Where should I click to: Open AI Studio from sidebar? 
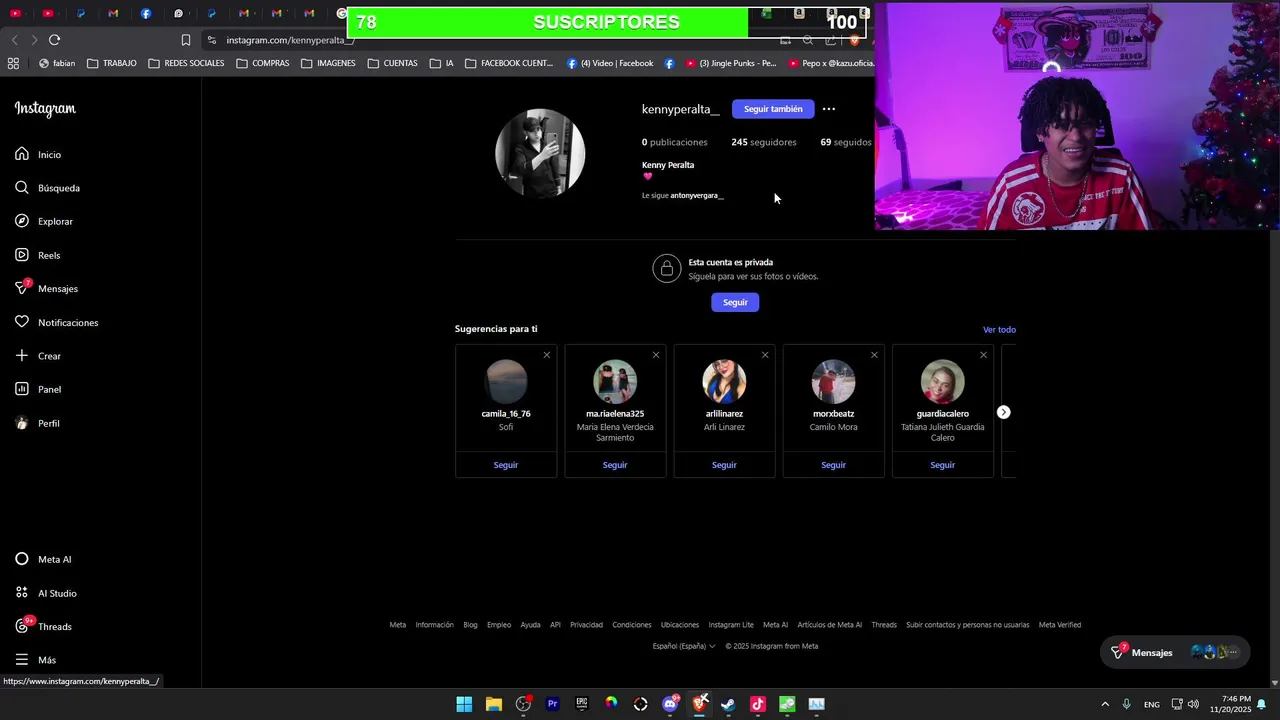(45, 593)
